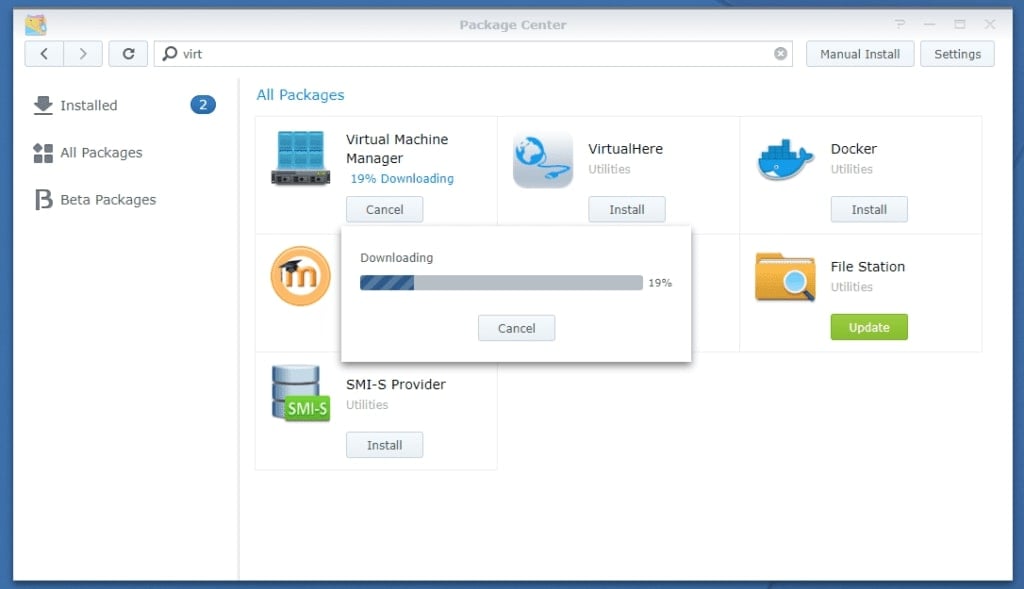Click the search field containing virt

(473, 54)
